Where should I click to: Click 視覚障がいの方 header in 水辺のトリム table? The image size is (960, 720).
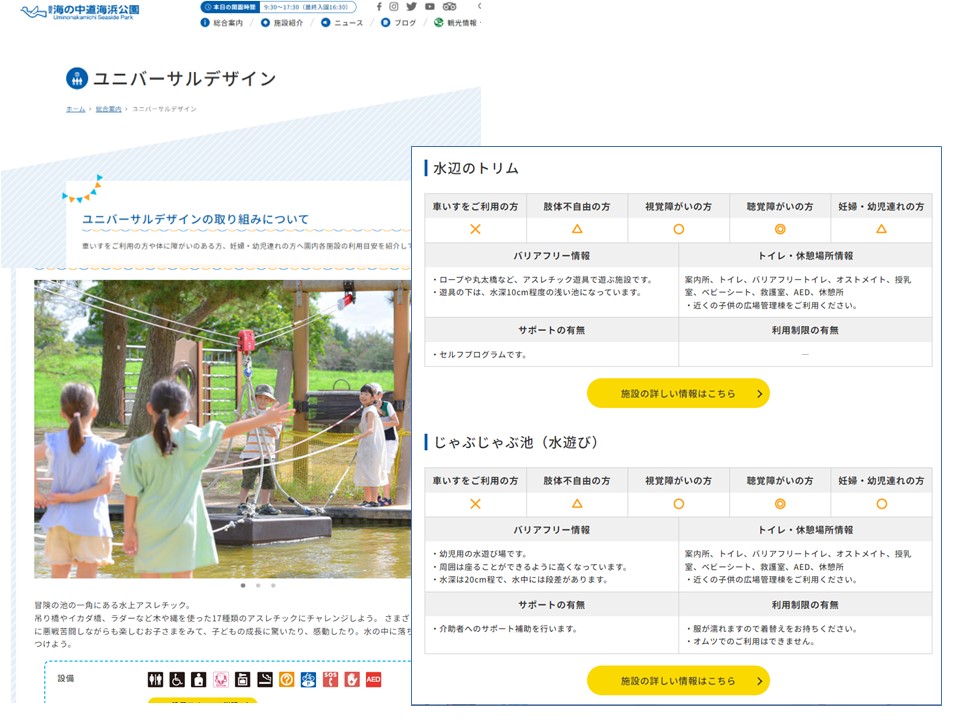click(678, 207)
